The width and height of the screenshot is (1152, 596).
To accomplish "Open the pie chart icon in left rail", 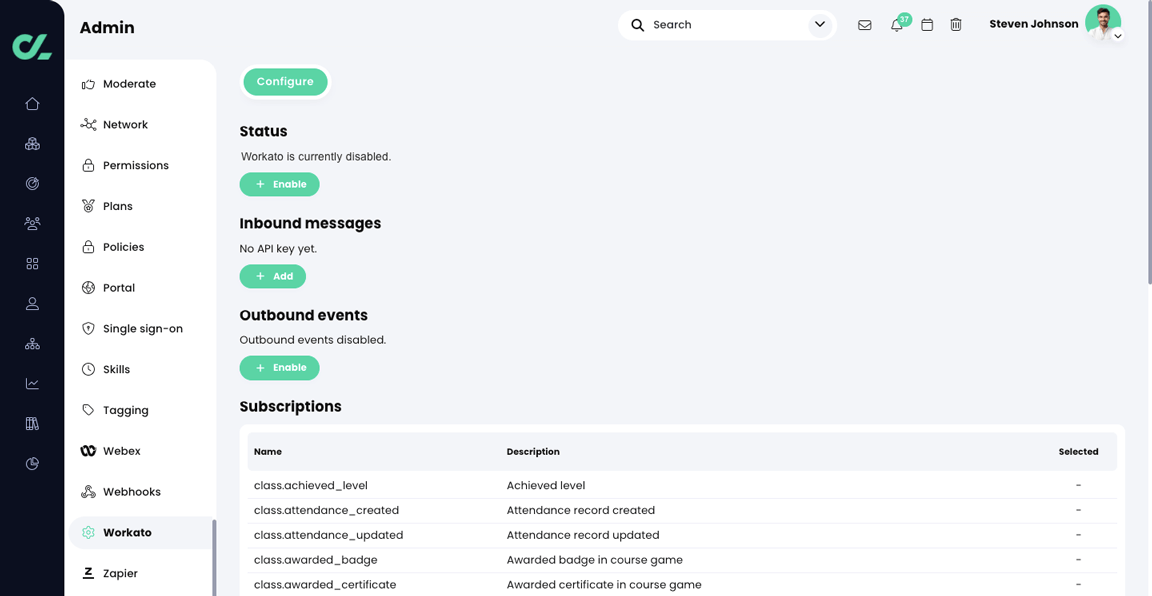I will point(32,464).
